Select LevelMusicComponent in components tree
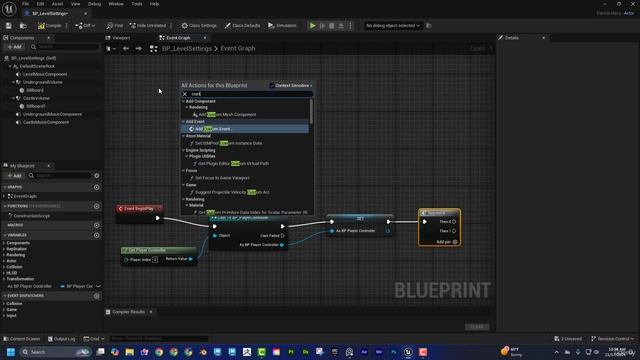 [45, 74]
